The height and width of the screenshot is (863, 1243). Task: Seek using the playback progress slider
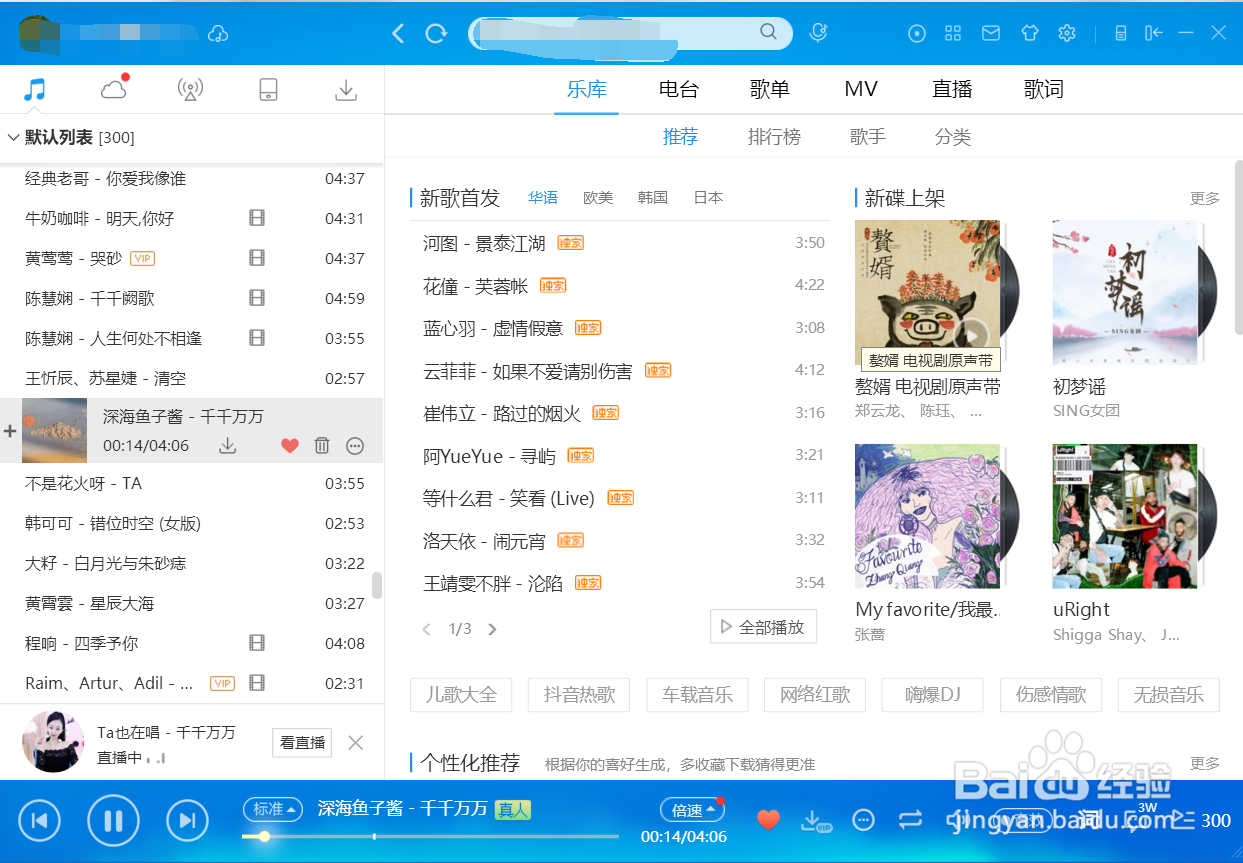pos(430,836)
